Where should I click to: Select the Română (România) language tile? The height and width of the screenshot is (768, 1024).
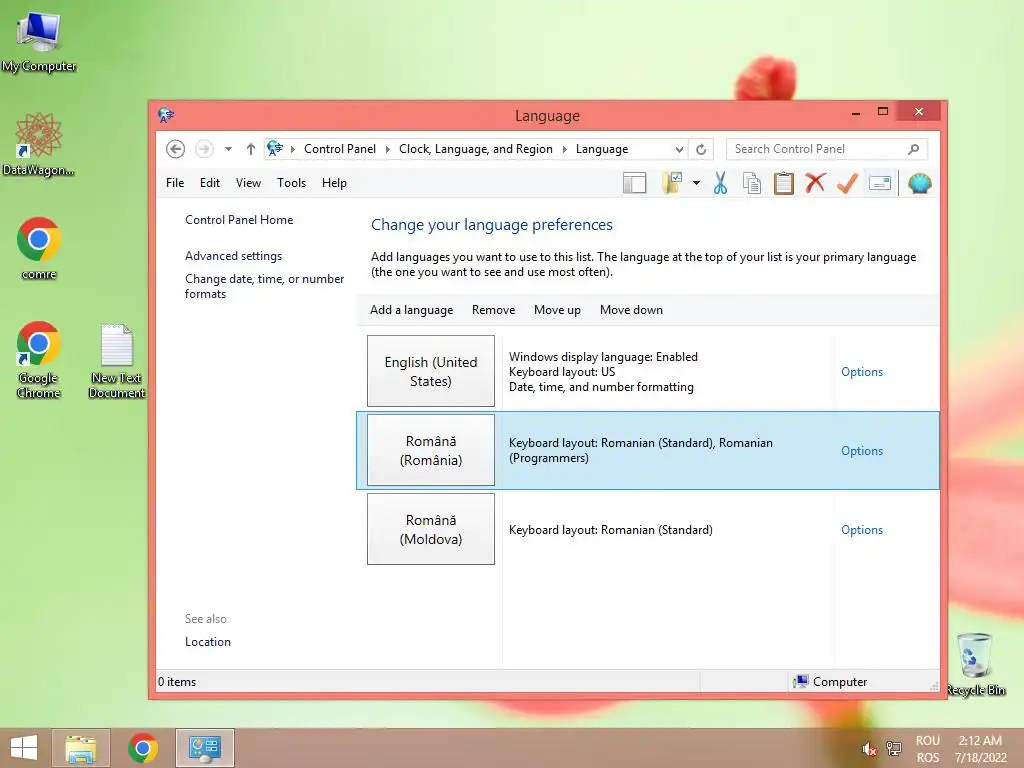[431, 450]
